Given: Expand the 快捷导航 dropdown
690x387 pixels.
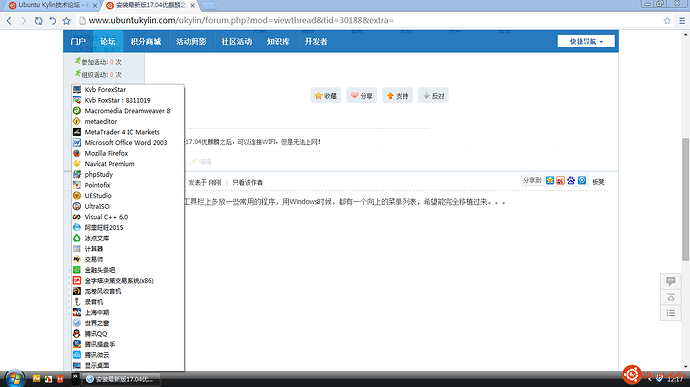Looking at the screenshot, I should [x=586, y=41].
